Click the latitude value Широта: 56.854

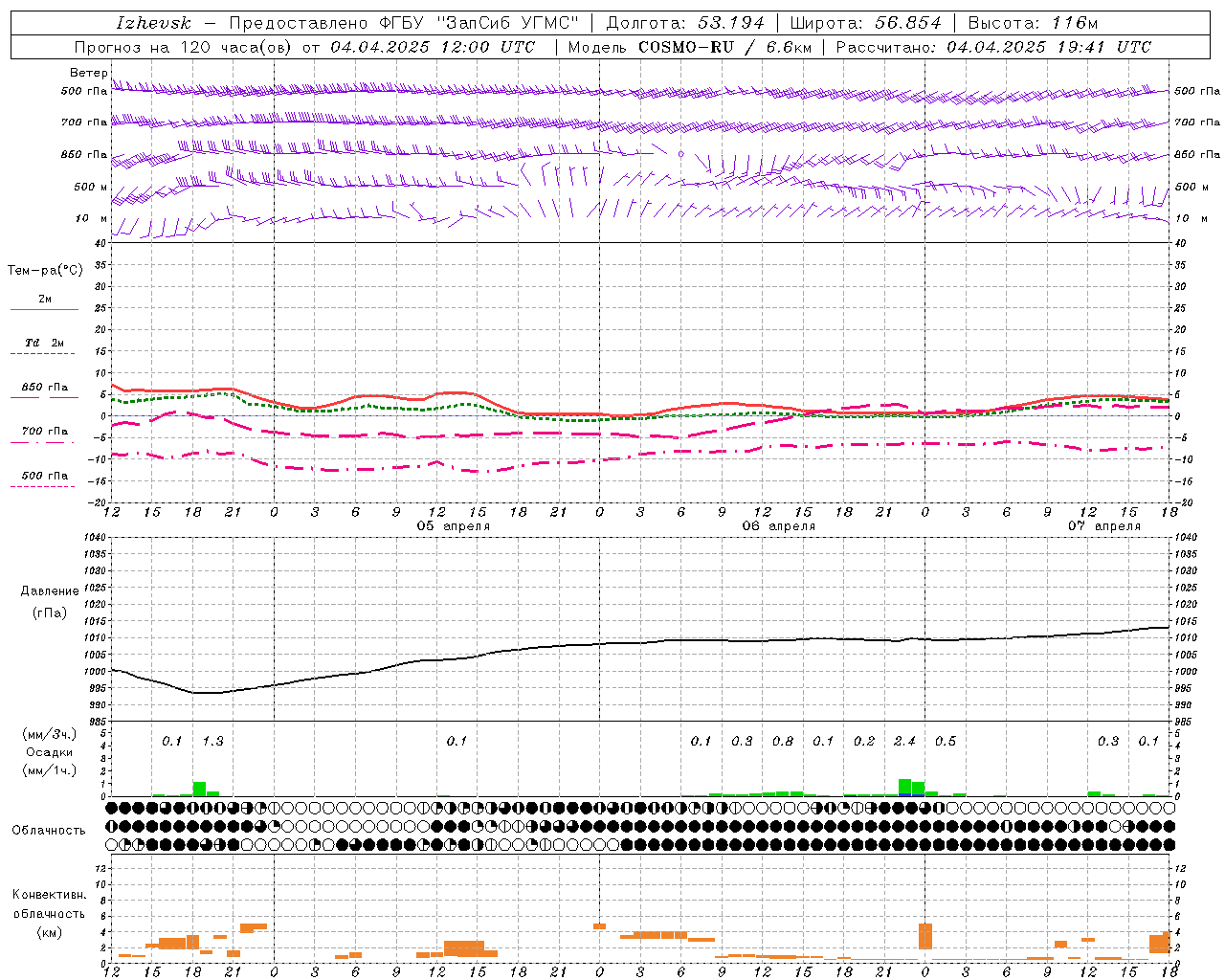866,23
